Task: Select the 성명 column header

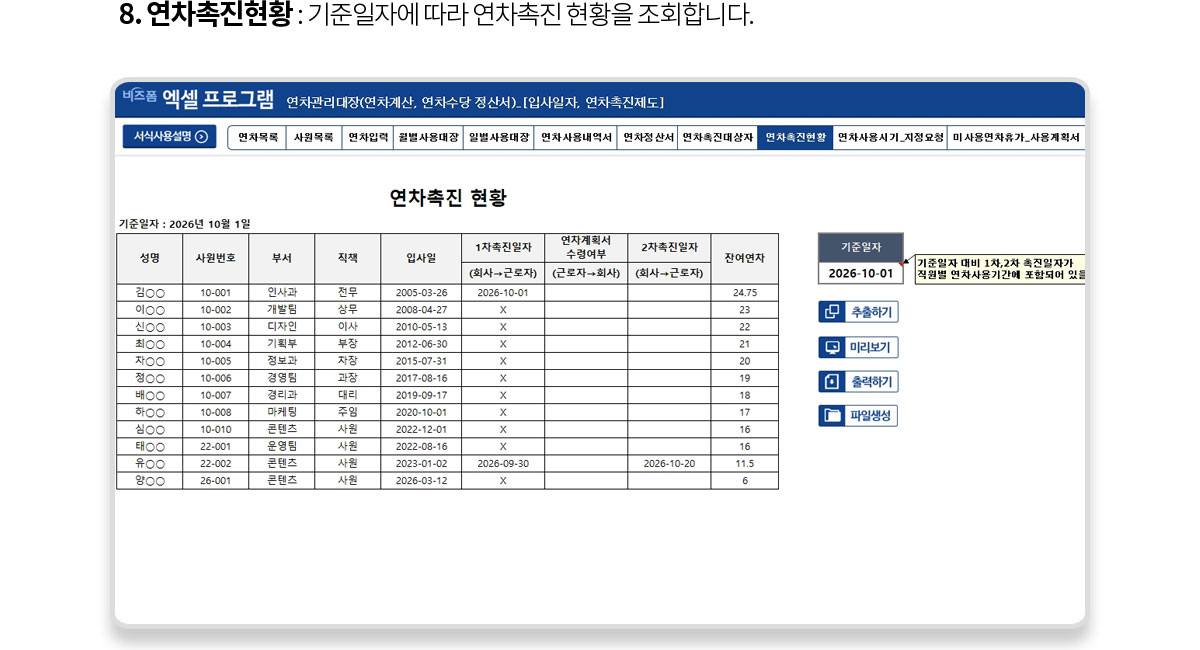Action: (150, 258)
